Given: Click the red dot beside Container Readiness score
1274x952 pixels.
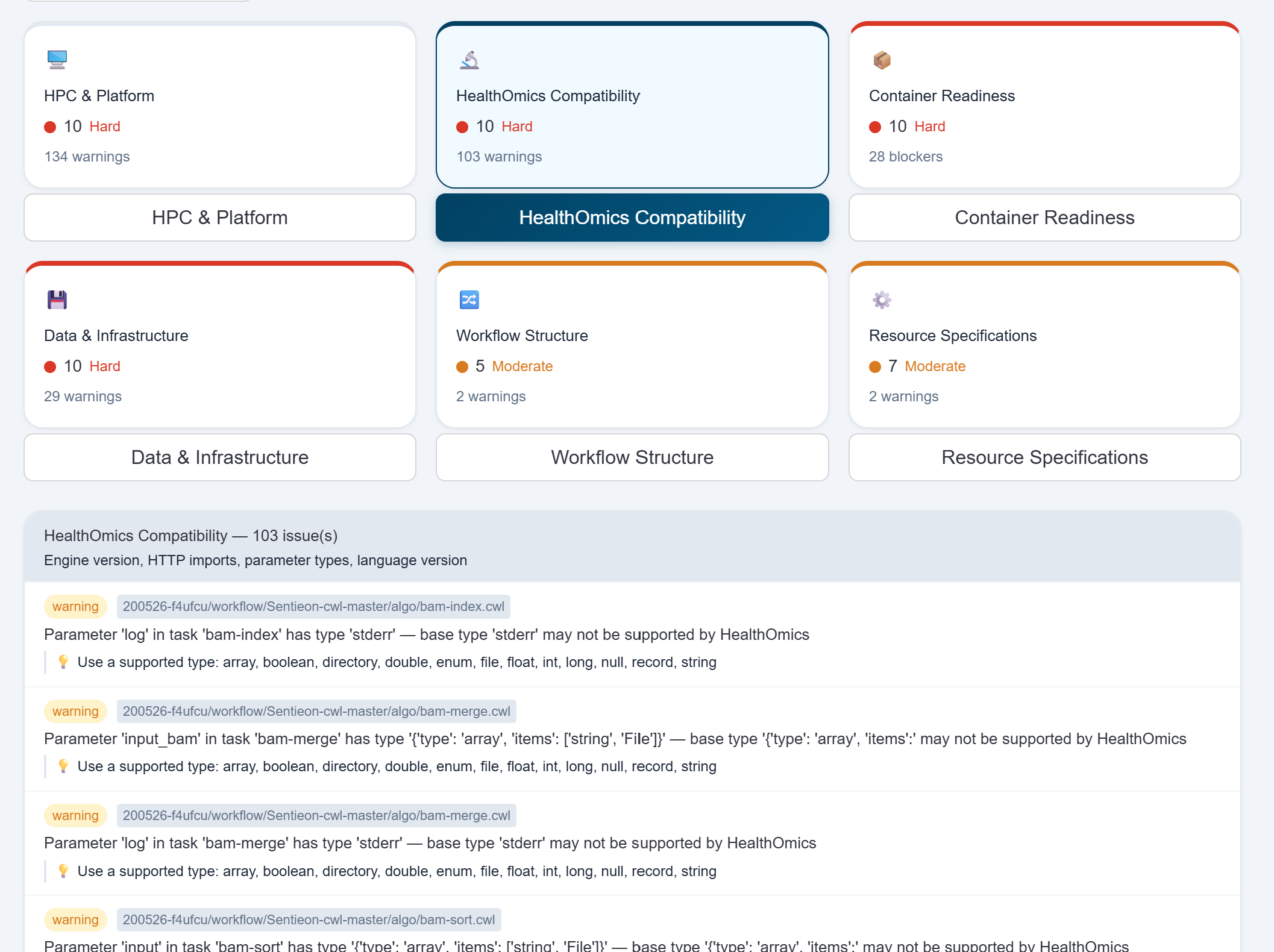Looking at the screenshot, I should [875, 127].
